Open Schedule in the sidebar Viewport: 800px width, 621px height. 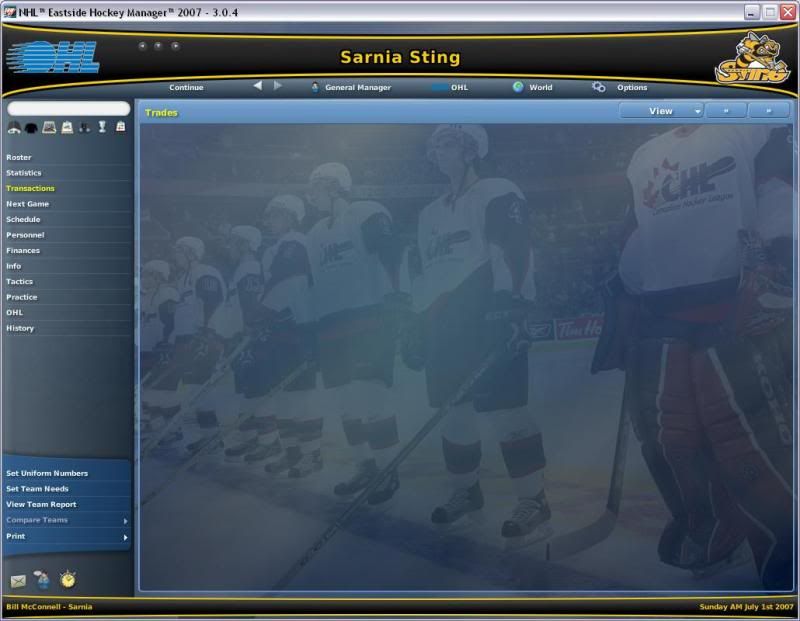pos(23,219)
